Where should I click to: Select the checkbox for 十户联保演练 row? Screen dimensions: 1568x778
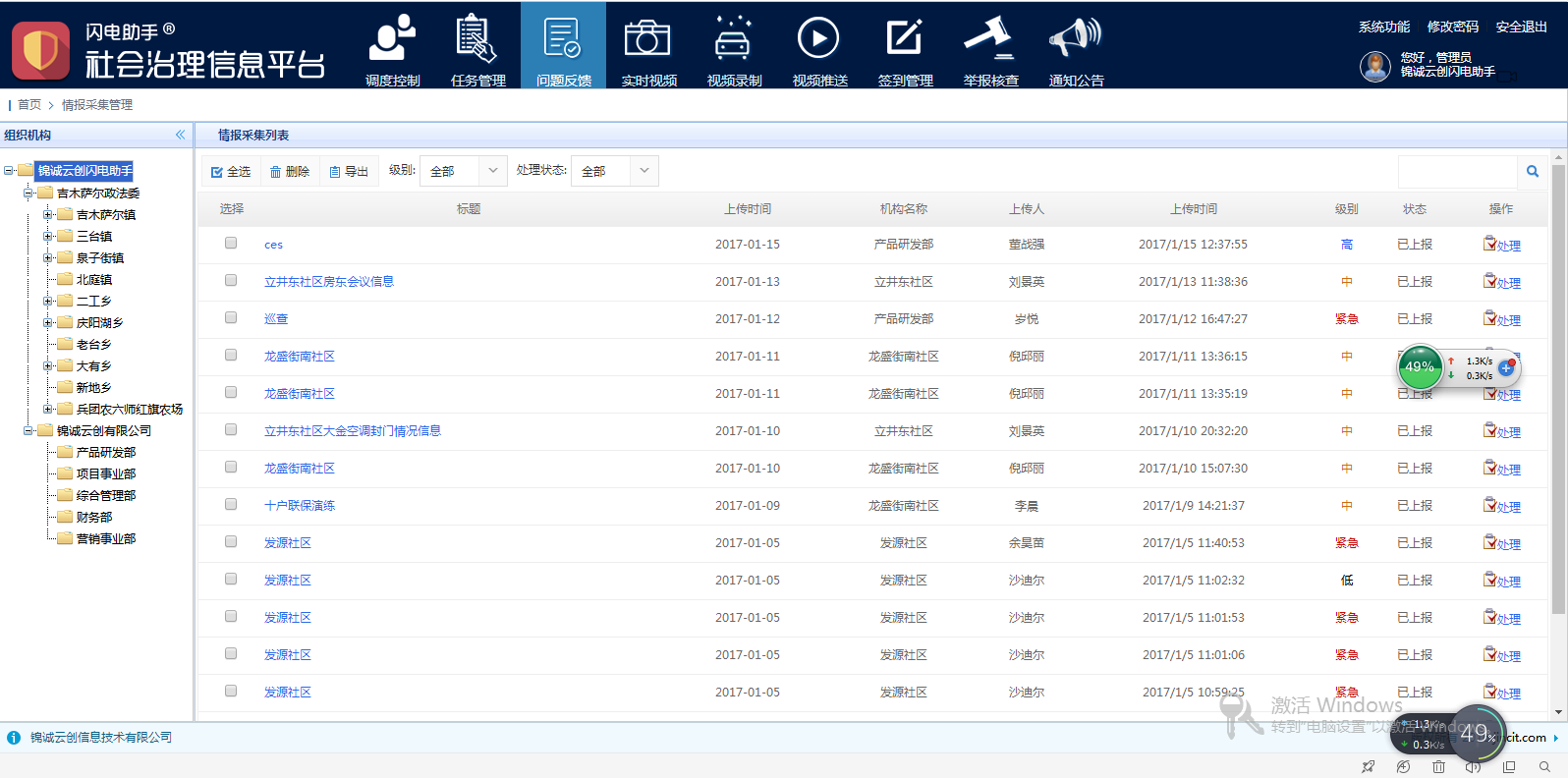(231, 505)
